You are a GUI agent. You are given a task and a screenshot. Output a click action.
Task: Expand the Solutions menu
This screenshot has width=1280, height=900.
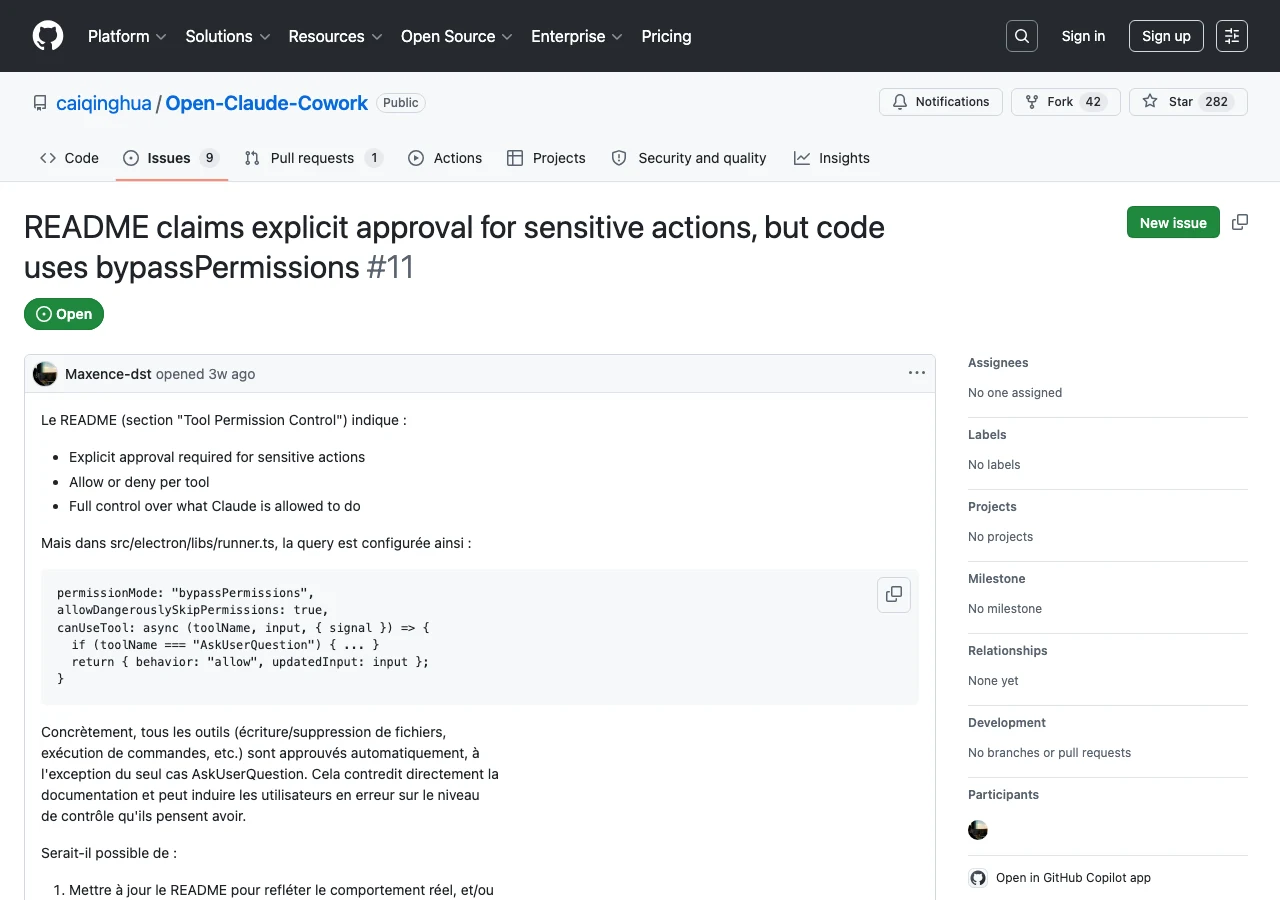pyautogui.click(x=228, y=36)
